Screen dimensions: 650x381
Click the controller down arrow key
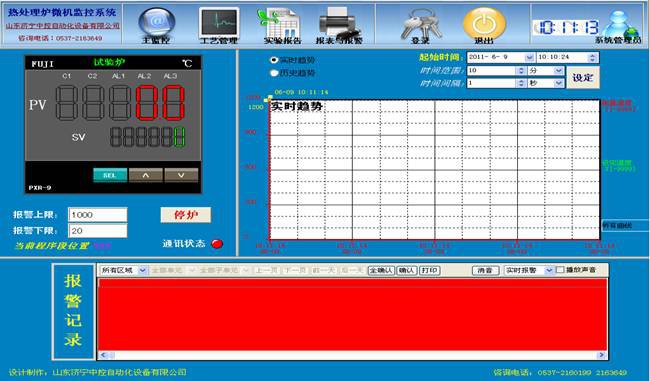point(181,175)
